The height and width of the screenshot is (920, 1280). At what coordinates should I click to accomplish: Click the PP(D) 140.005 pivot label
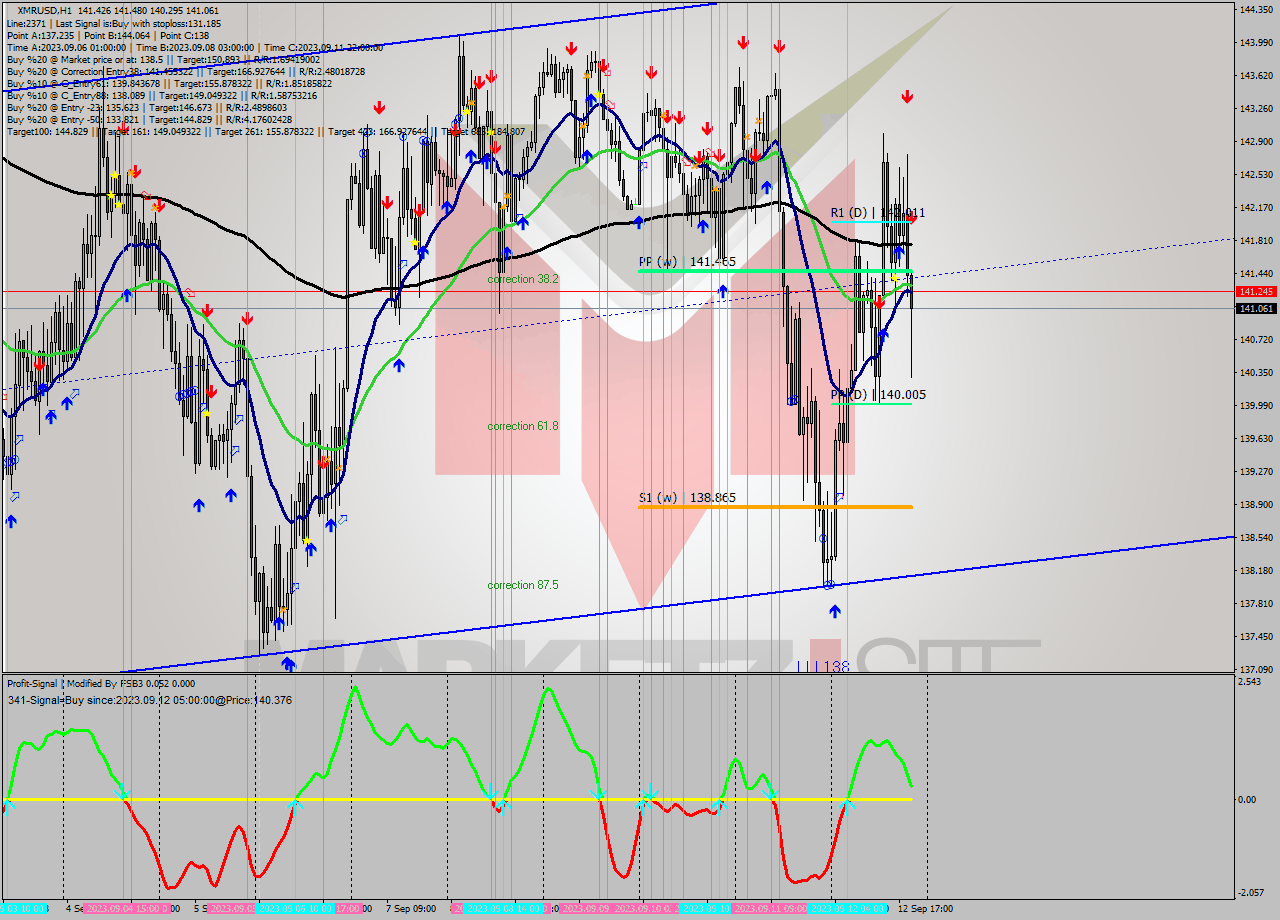point(878,395)
